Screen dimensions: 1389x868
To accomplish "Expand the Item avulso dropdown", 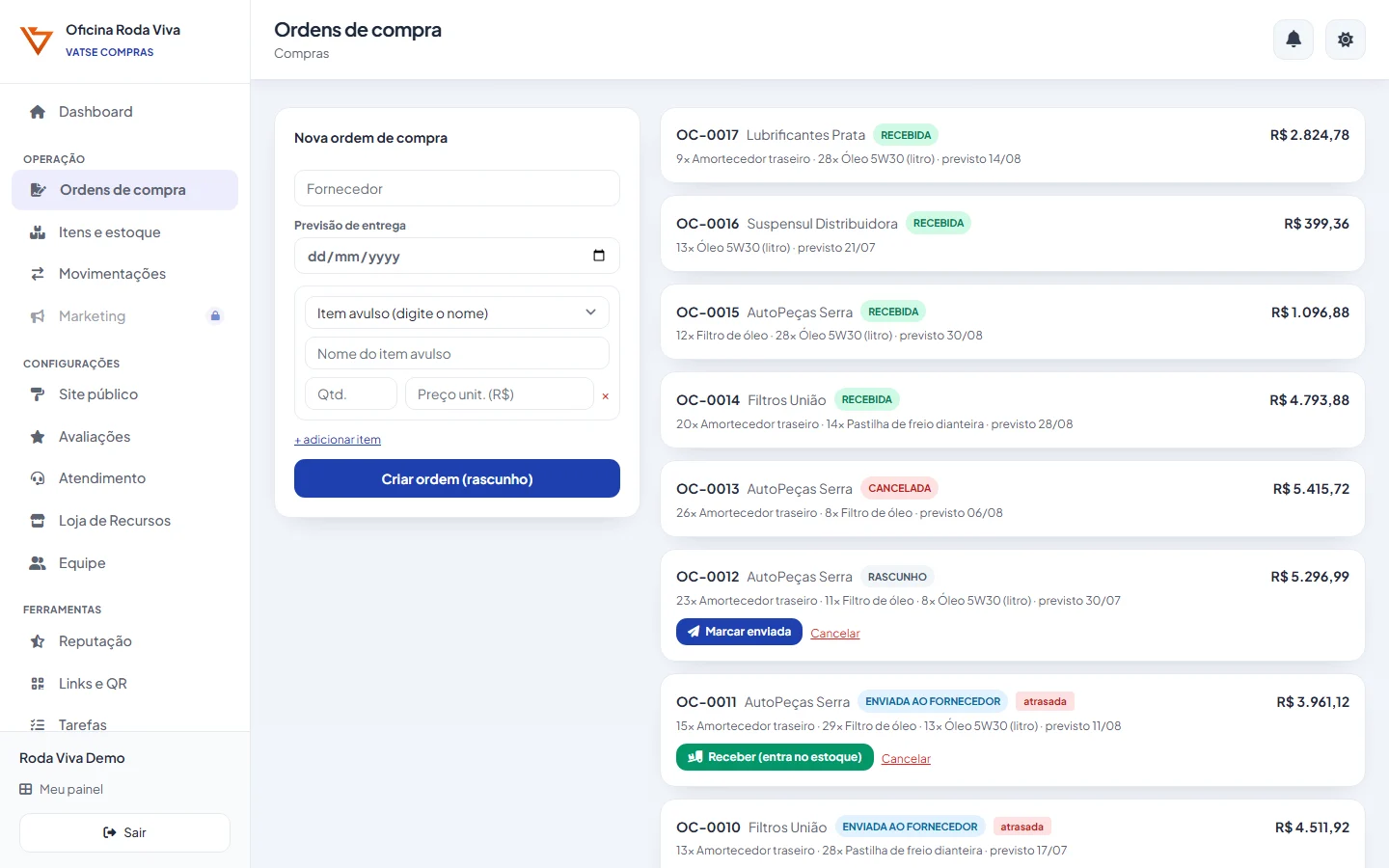I will click(457, 312).
